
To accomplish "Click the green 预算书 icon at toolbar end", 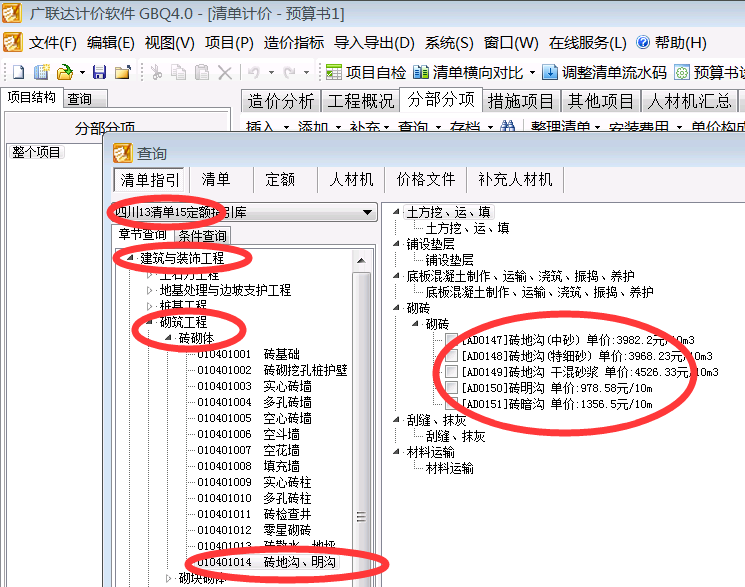I will [x=682, y=72].
